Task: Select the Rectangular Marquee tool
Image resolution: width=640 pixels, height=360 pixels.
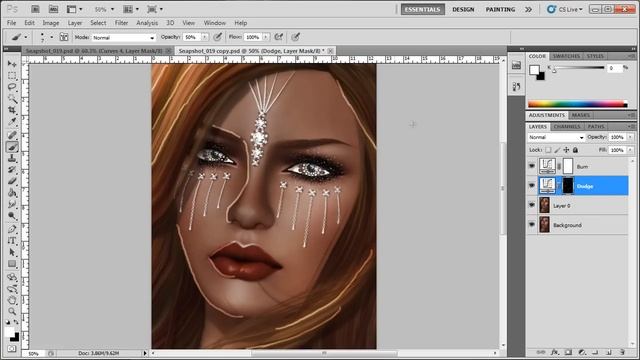Action: click(x=12, y=76)
